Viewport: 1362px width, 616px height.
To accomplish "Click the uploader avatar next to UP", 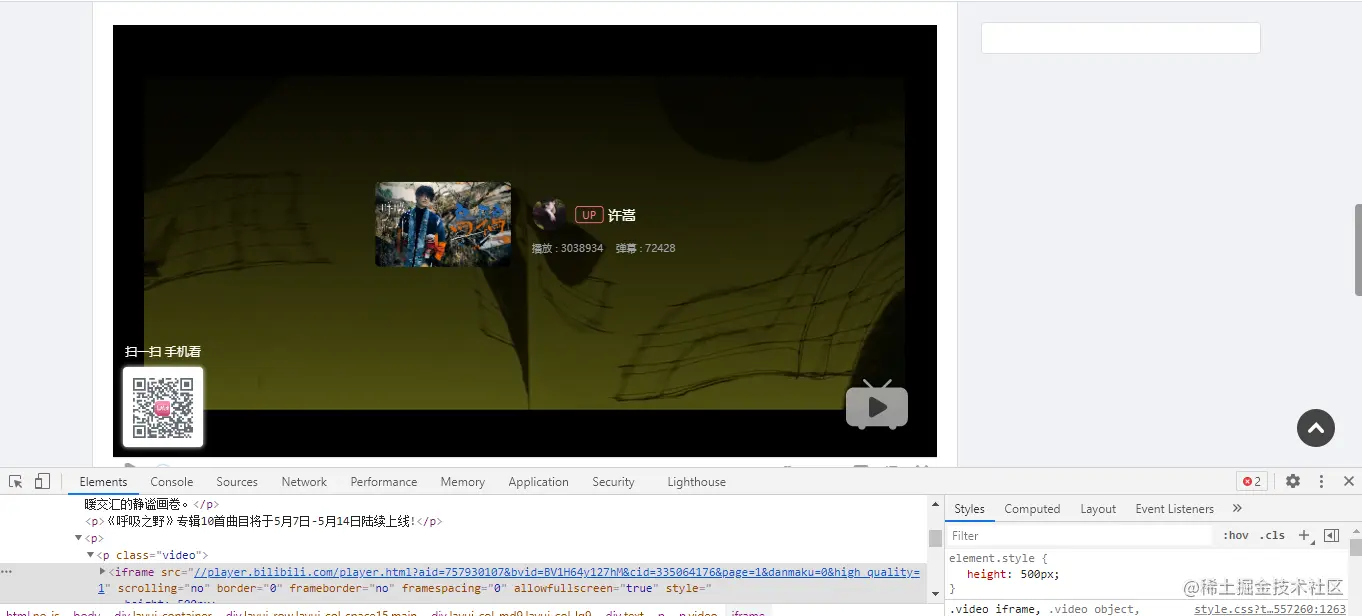I will point(549,214).
